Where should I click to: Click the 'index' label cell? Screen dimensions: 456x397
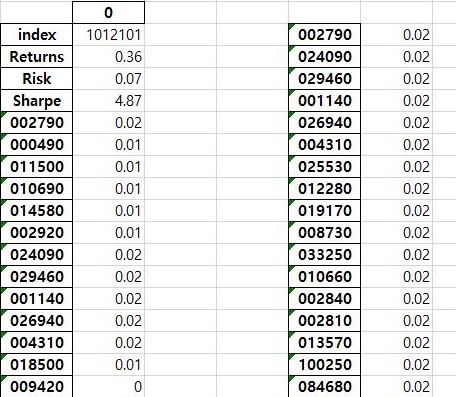pyautogui.click(x=36, y=34)
